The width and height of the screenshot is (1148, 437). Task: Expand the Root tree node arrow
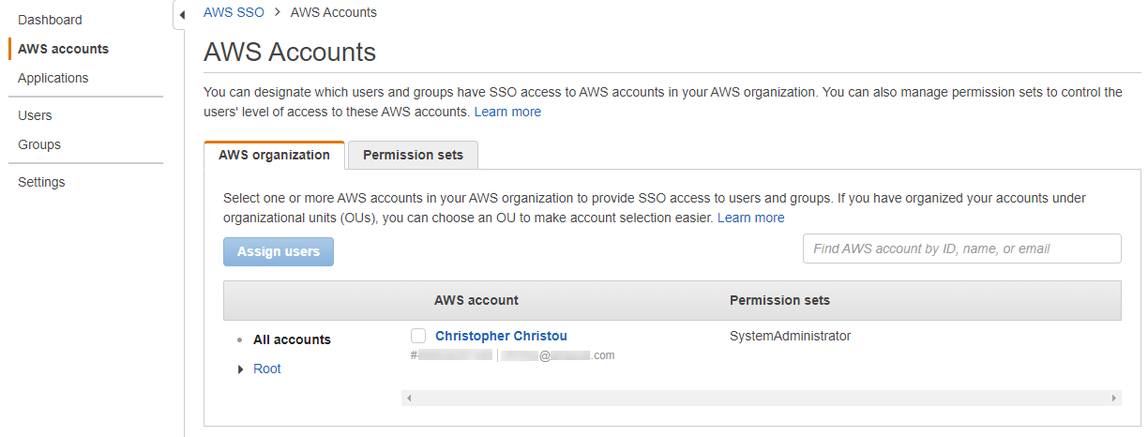pyautogui.click(x=240, y=370)
